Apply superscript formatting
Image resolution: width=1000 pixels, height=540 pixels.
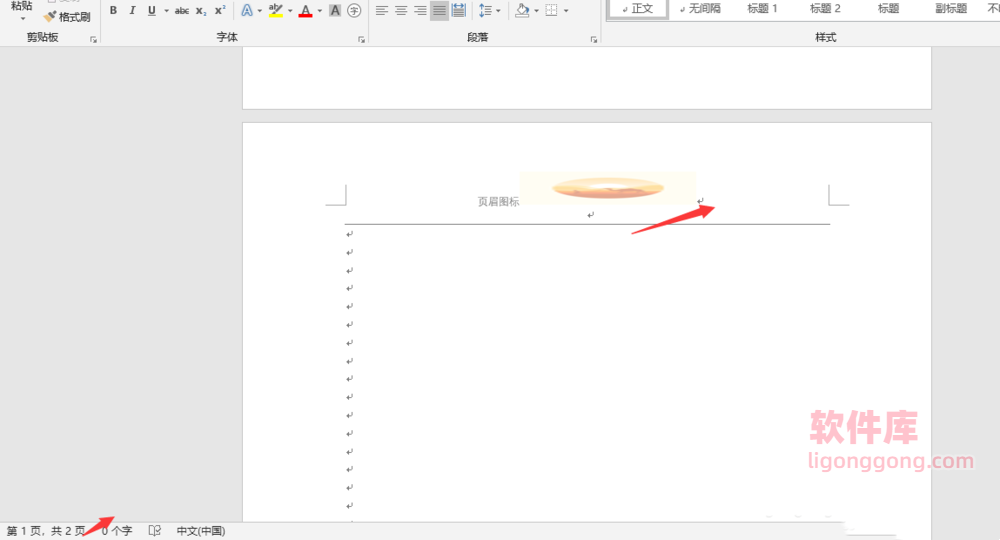[220, 10]
